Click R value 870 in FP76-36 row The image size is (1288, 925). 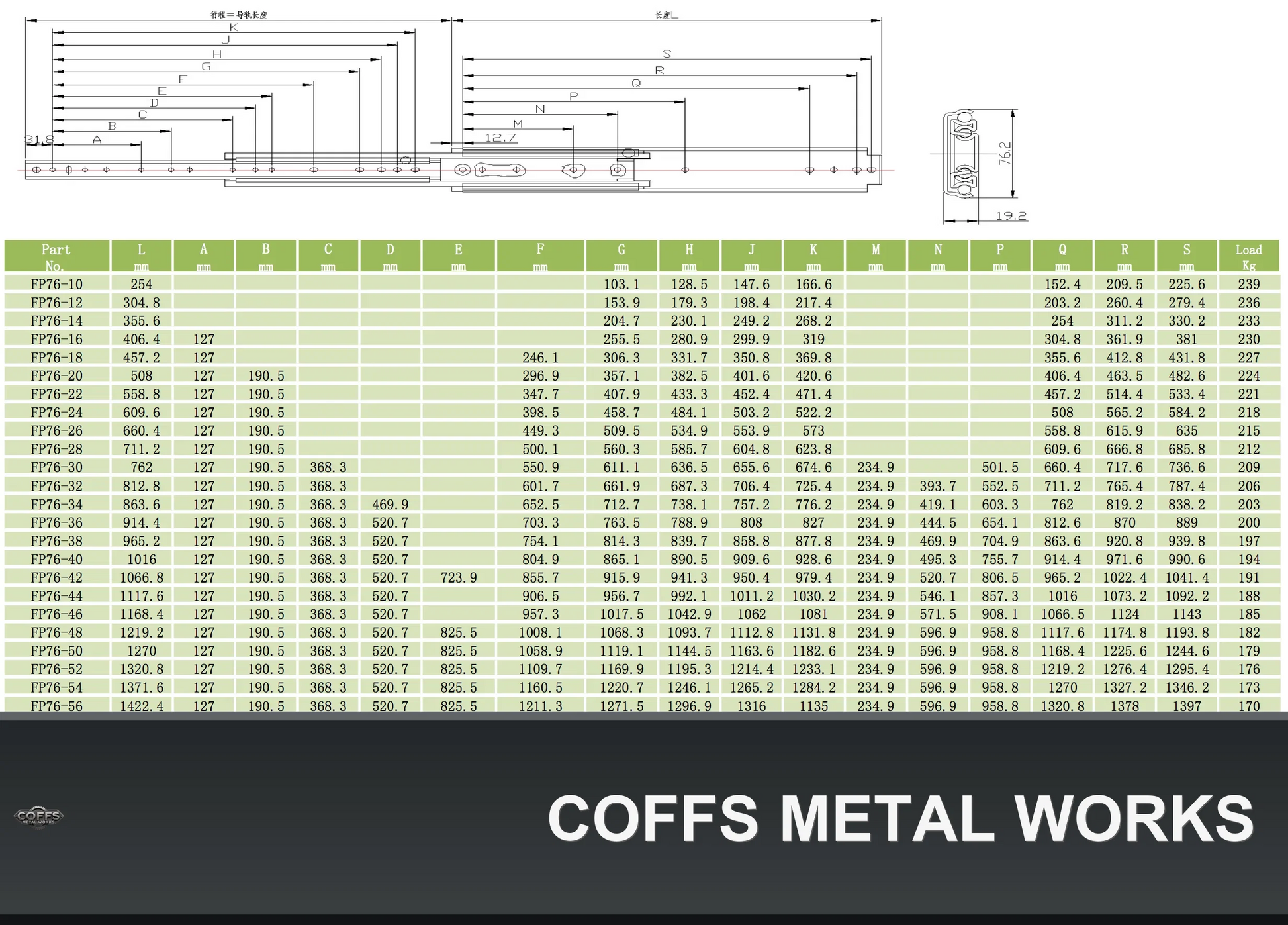[x=1125, y=523]
